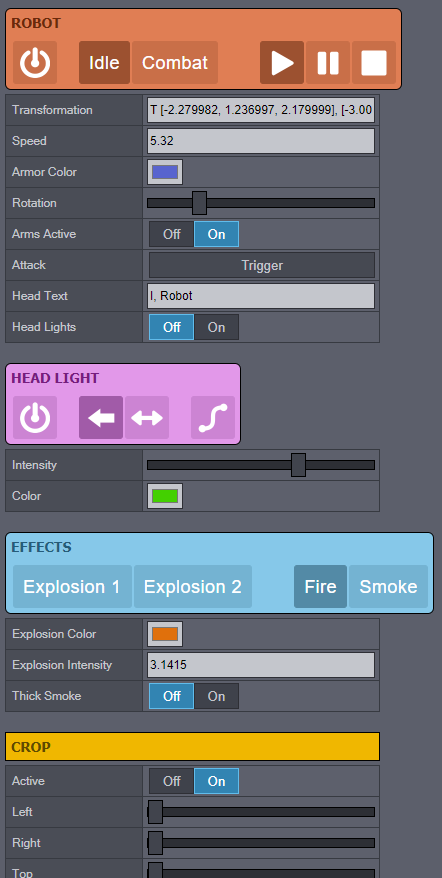Click the Robot power icon
Screen dimensions: 442x878
point(35,63)
